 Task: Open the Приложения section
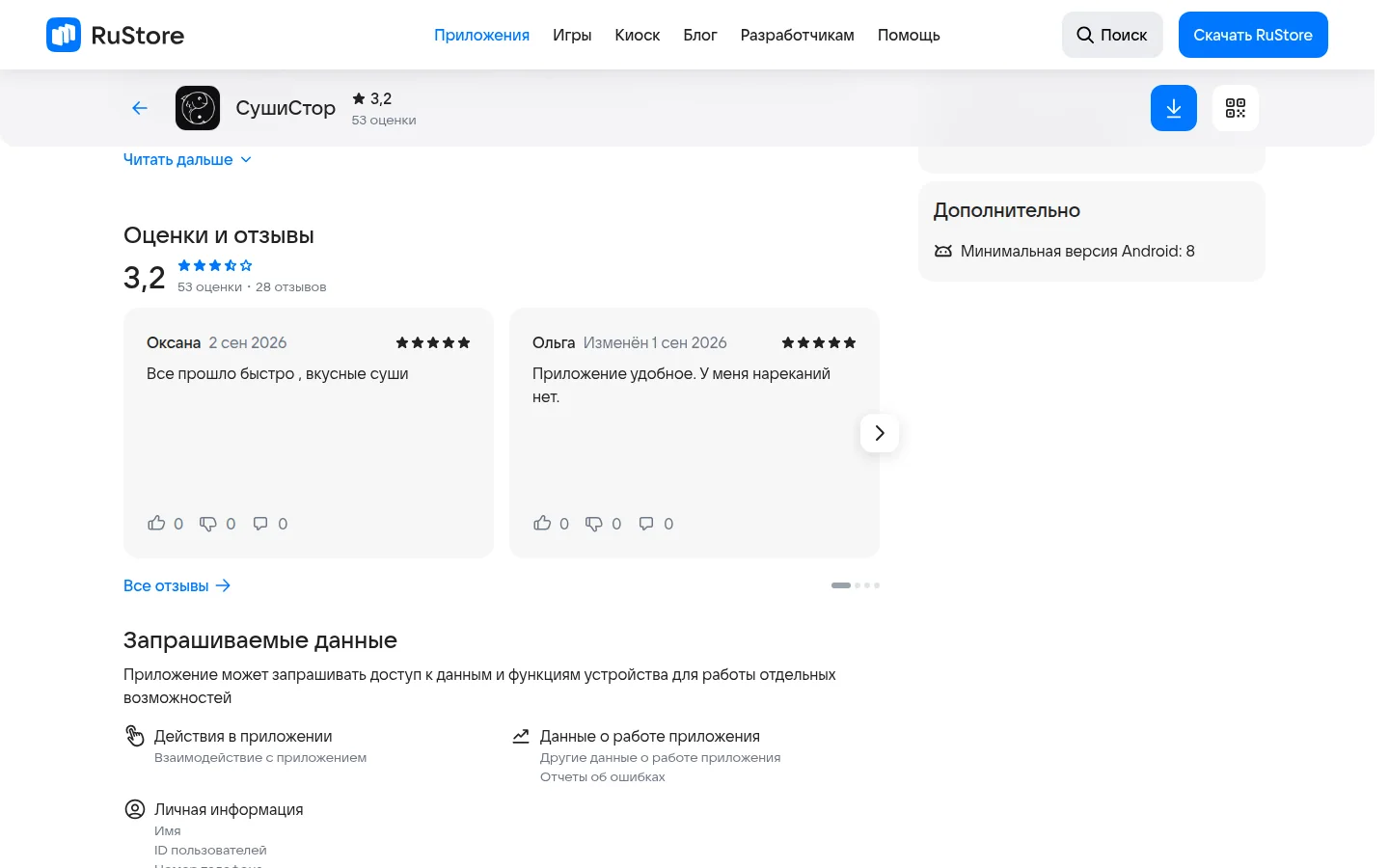[x=481, y=35]
